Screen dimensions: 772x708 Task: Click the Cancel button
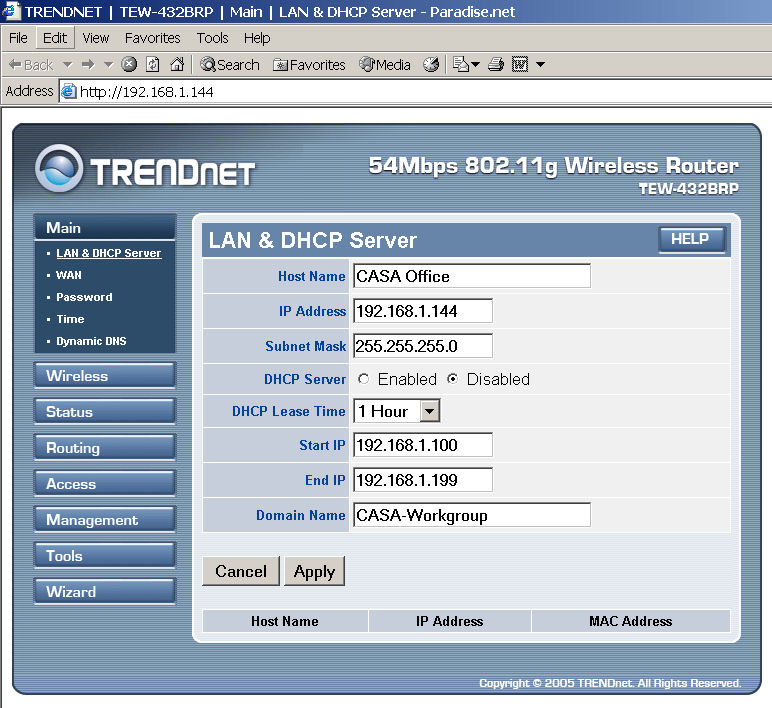[x=241, y=571]
